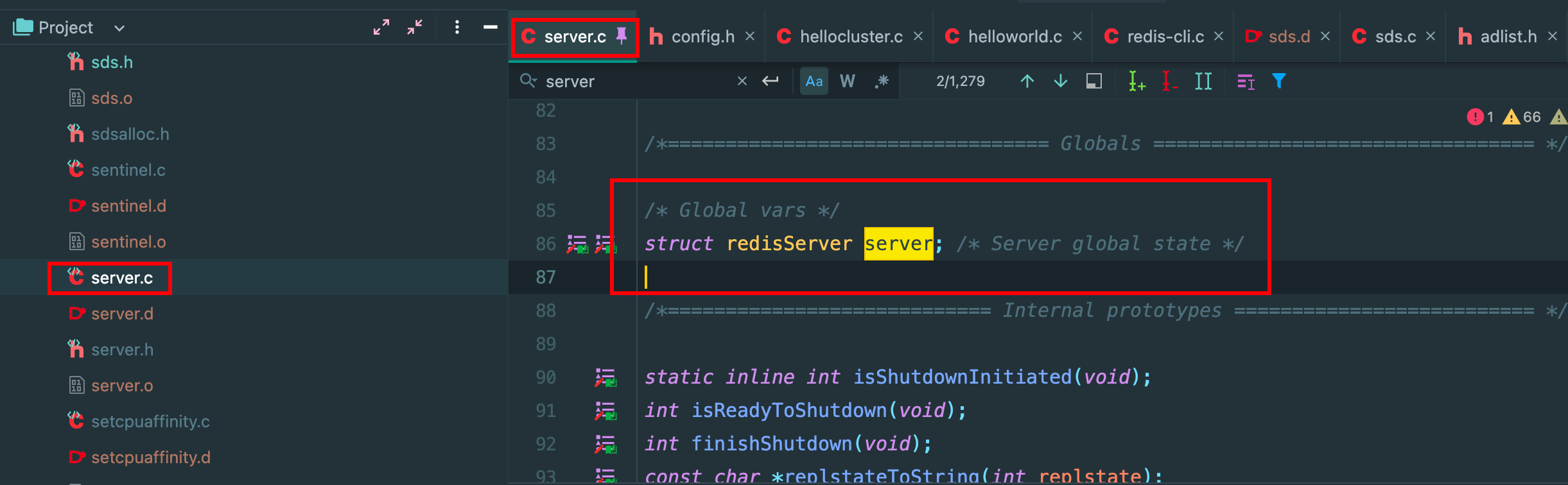Switch to the hellocluster.c tab
Image resolution: width=1568 pixels, height=485 pixels.
(850, 37)
